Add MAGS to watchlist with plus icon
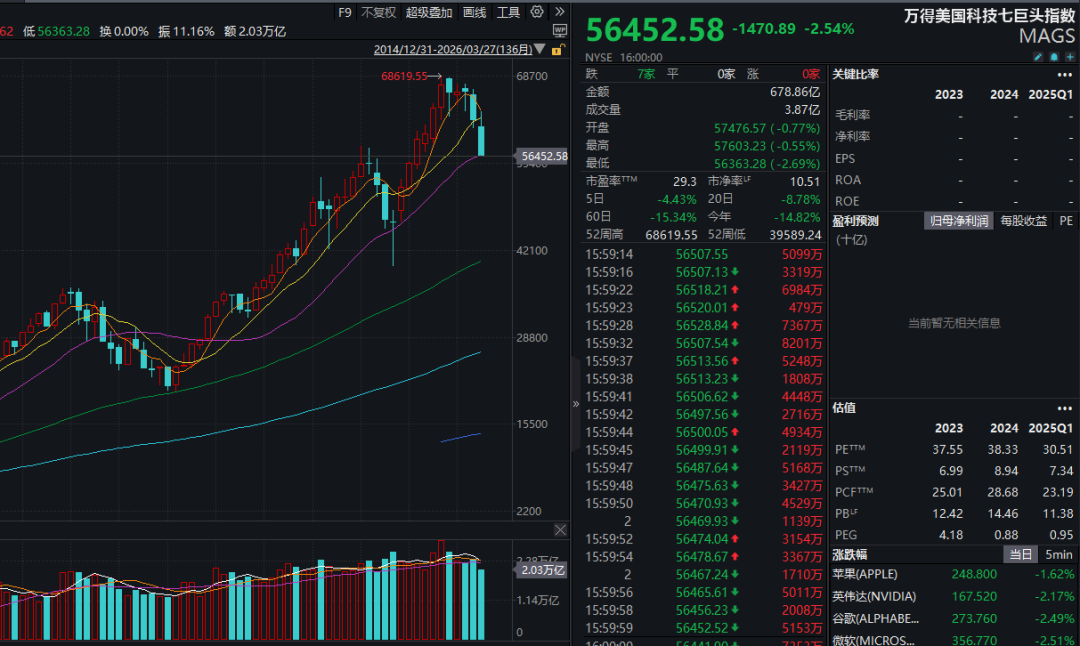Image resolution: width=1080 pixels, height=646 pixels. [1069, 57]
